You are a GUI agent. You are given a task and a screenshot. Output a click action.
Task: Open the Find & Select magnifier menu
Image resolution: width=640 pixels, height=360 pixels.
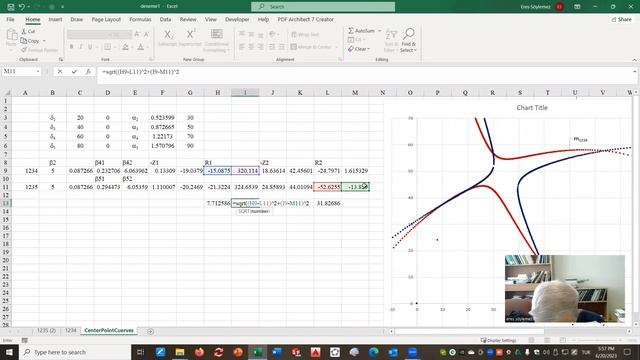(408, 40)
